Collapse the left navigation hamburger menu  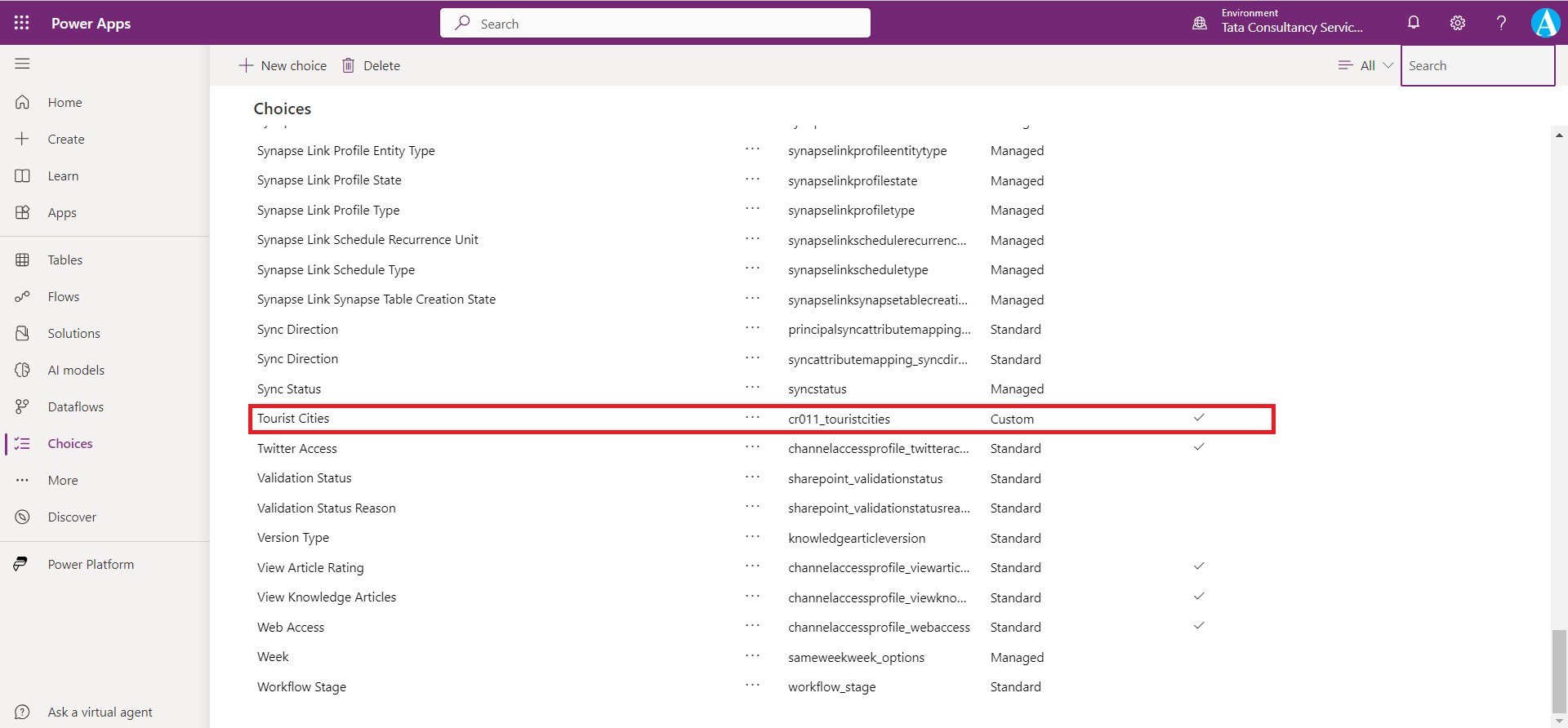(22, 64)
